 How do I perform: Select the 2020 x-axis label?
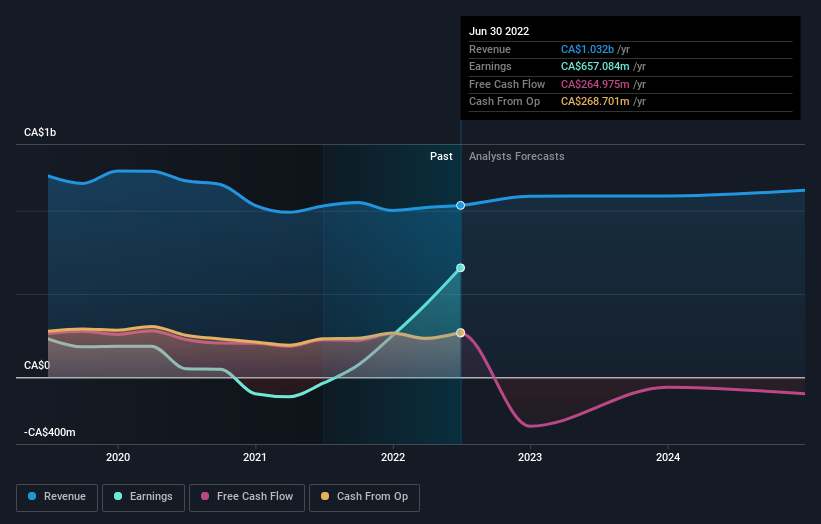(118, 457)
